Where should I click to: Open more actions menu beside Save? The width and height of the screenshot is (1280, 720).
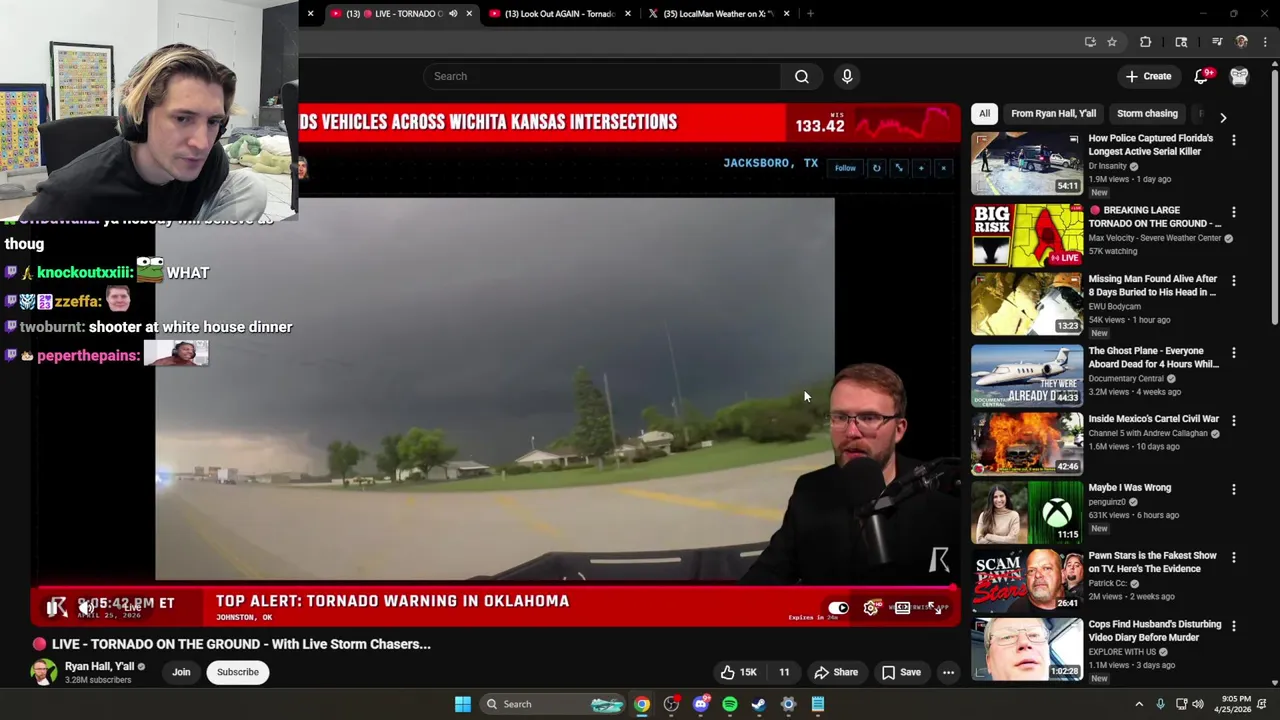948,672
